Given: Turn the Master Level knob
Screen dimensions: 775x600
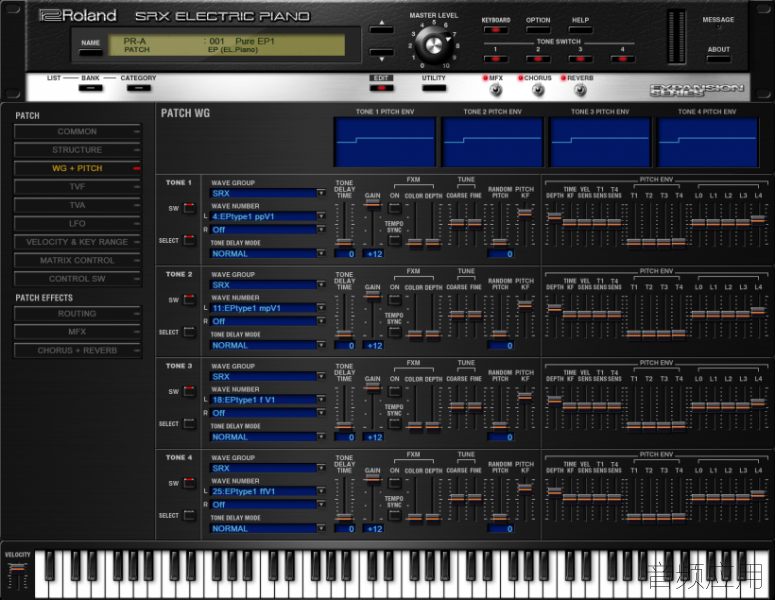Looking at the screenshot, I should 433,44.
